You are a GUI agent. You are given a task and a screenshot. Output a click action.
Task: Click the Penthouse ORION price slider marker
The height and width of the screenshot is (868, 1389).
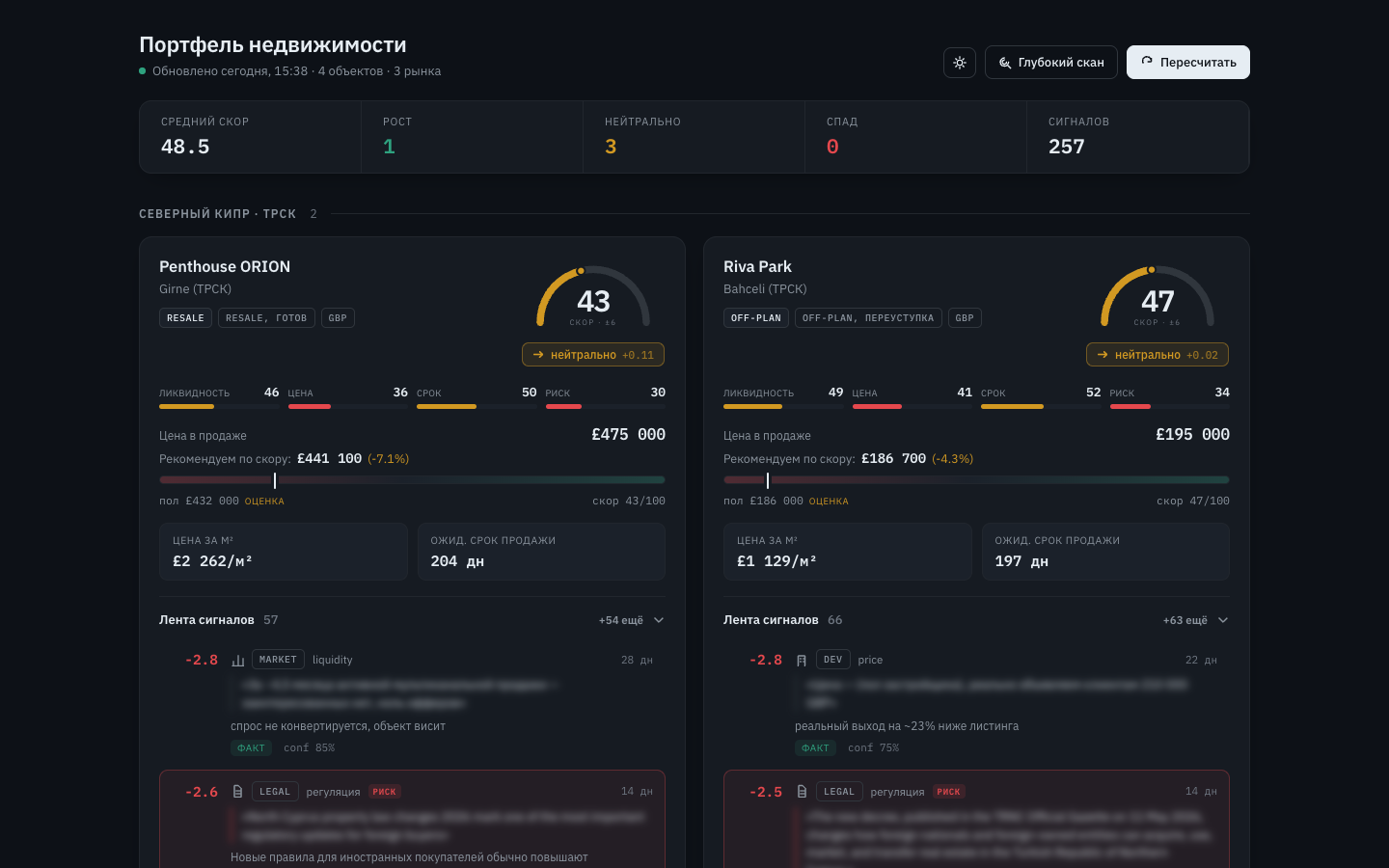click(x=275, y=480)
